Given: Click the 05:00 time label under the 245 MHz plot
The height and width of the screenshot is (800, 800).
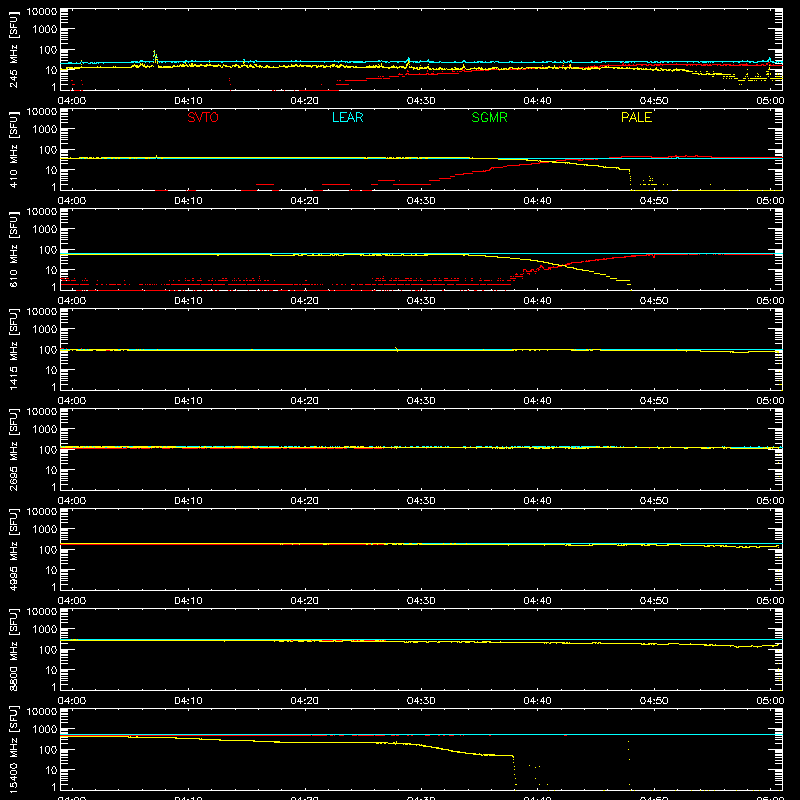Looking at the screenshot, I should point(770,101).
